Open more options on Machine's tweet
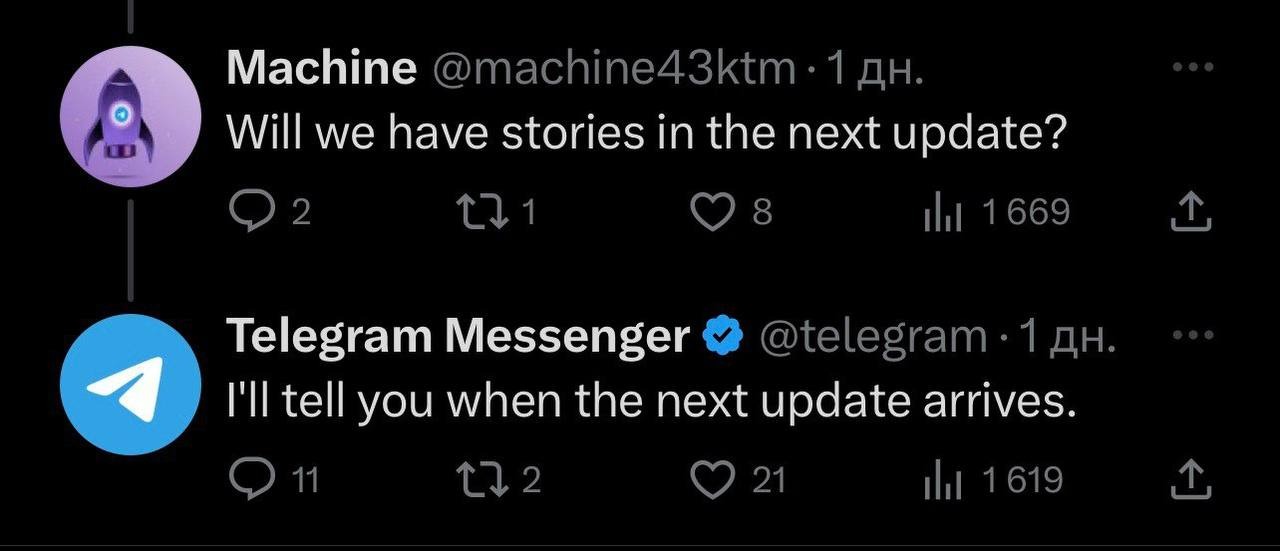 [x=1191, y=68]
